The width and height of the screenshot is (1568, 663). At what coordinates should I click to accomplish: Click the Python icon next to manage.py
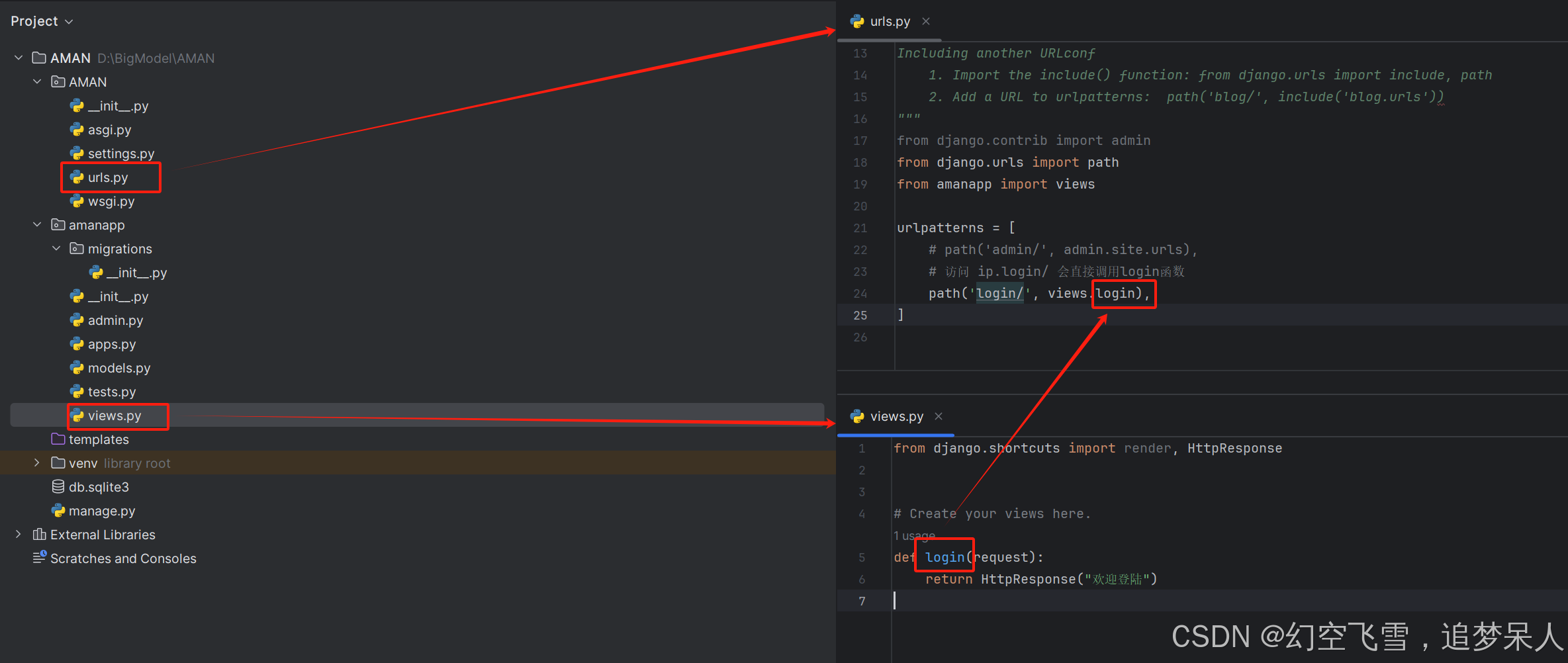coord(58,510)
